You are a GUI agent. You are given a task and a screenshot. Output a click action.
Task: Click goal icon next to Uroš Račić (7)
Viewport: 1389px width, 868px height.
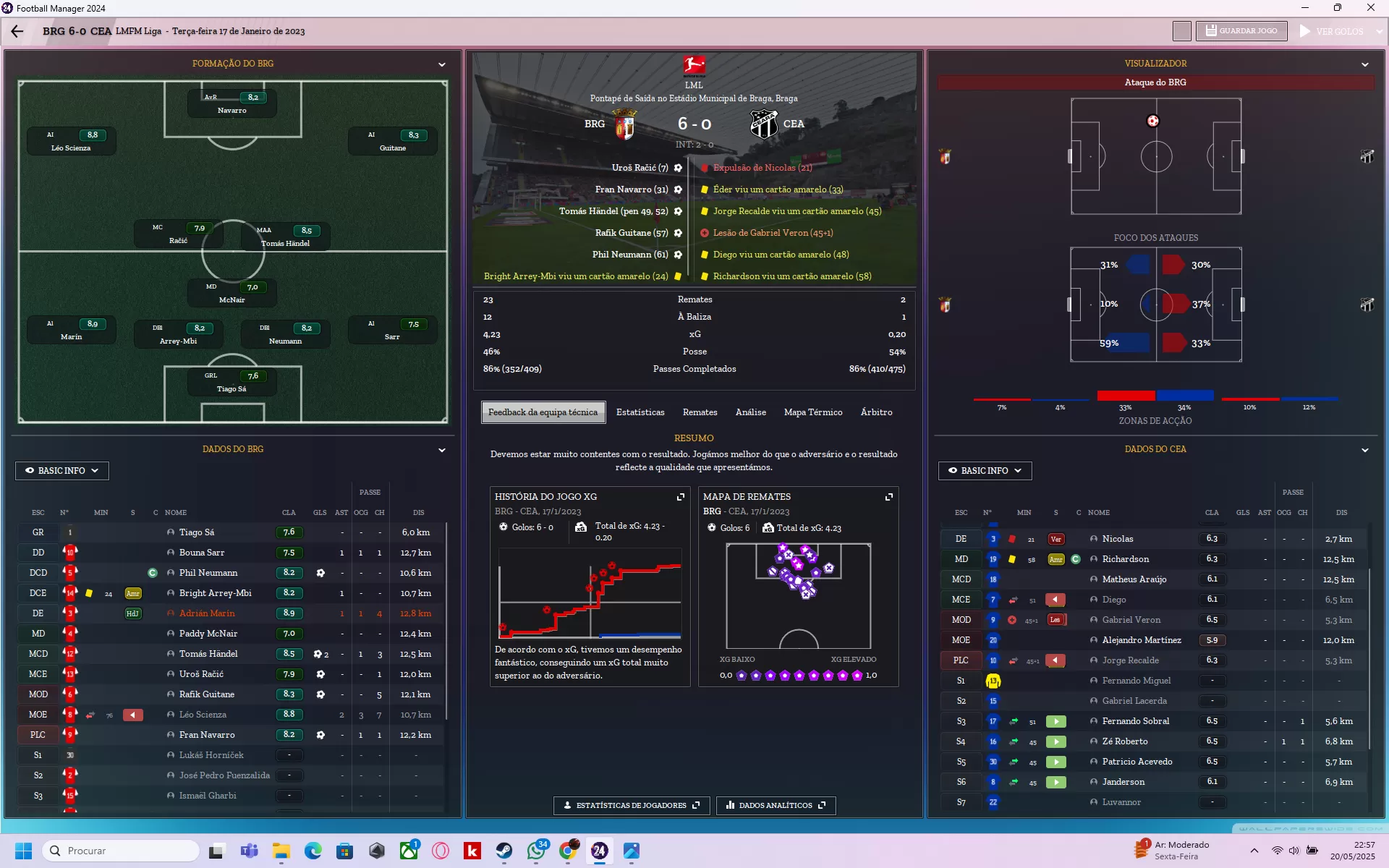(x=678, y=168)
